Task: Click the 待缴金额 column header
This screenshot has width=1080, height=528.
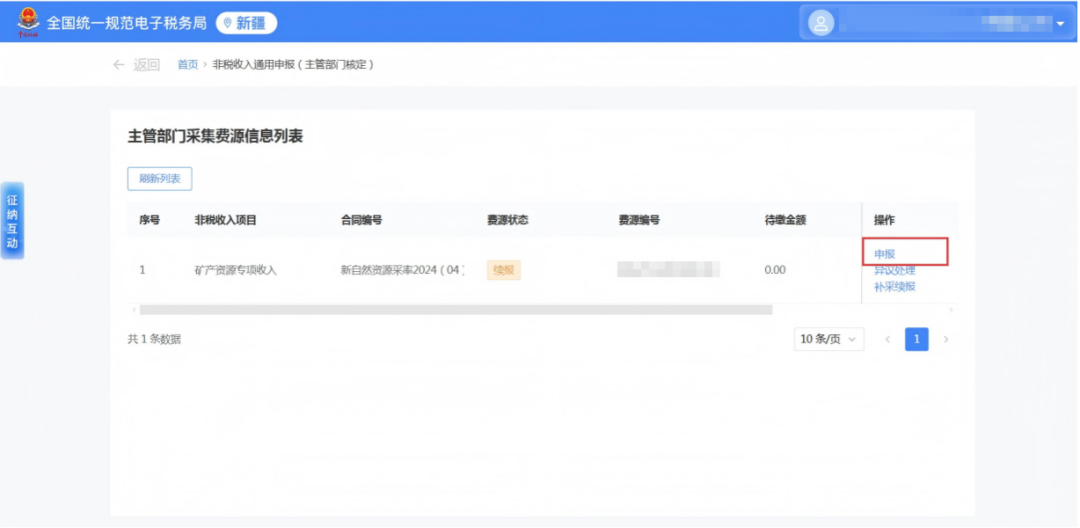Action: click(785, 220)
